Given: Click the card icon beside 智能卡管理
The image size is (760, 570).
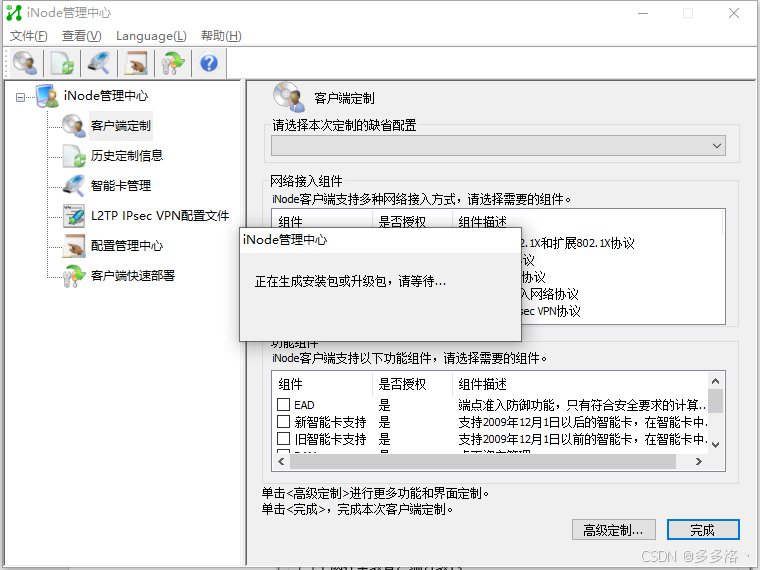Looking at the screenshot, I should click(74, 186).
